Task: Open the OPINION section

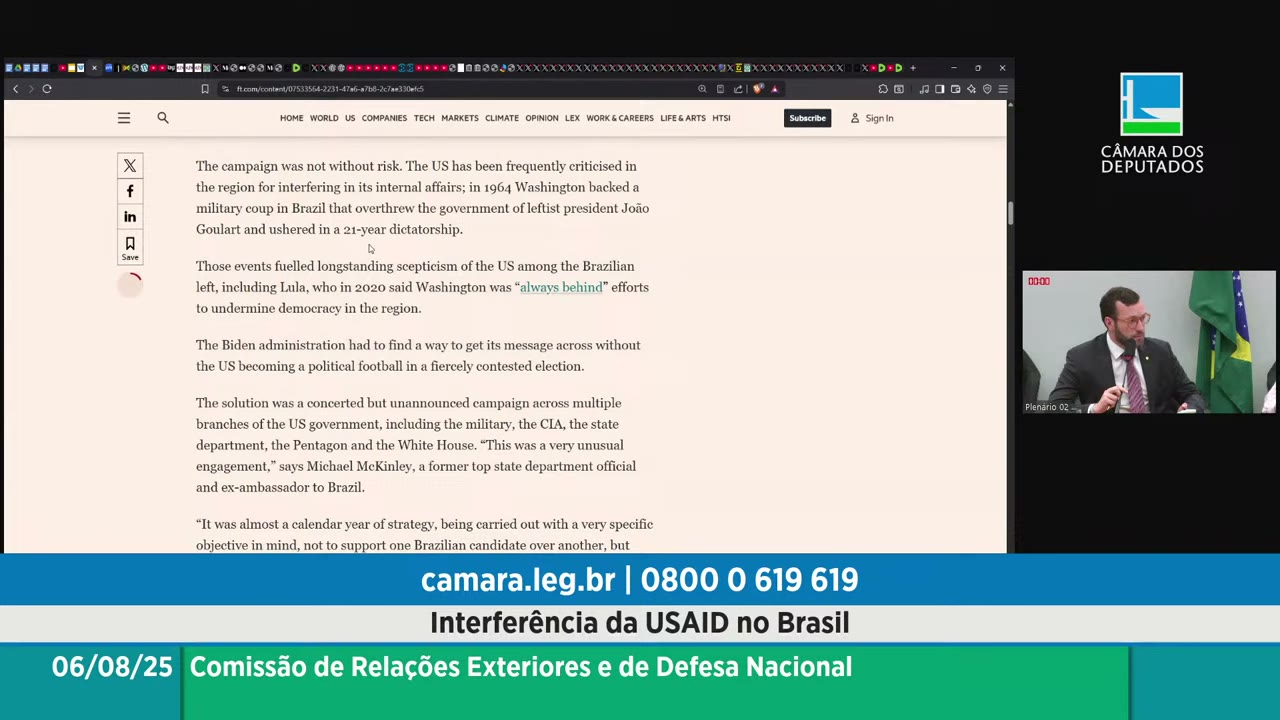Action: pyautogui.click(x=542, y=118)
